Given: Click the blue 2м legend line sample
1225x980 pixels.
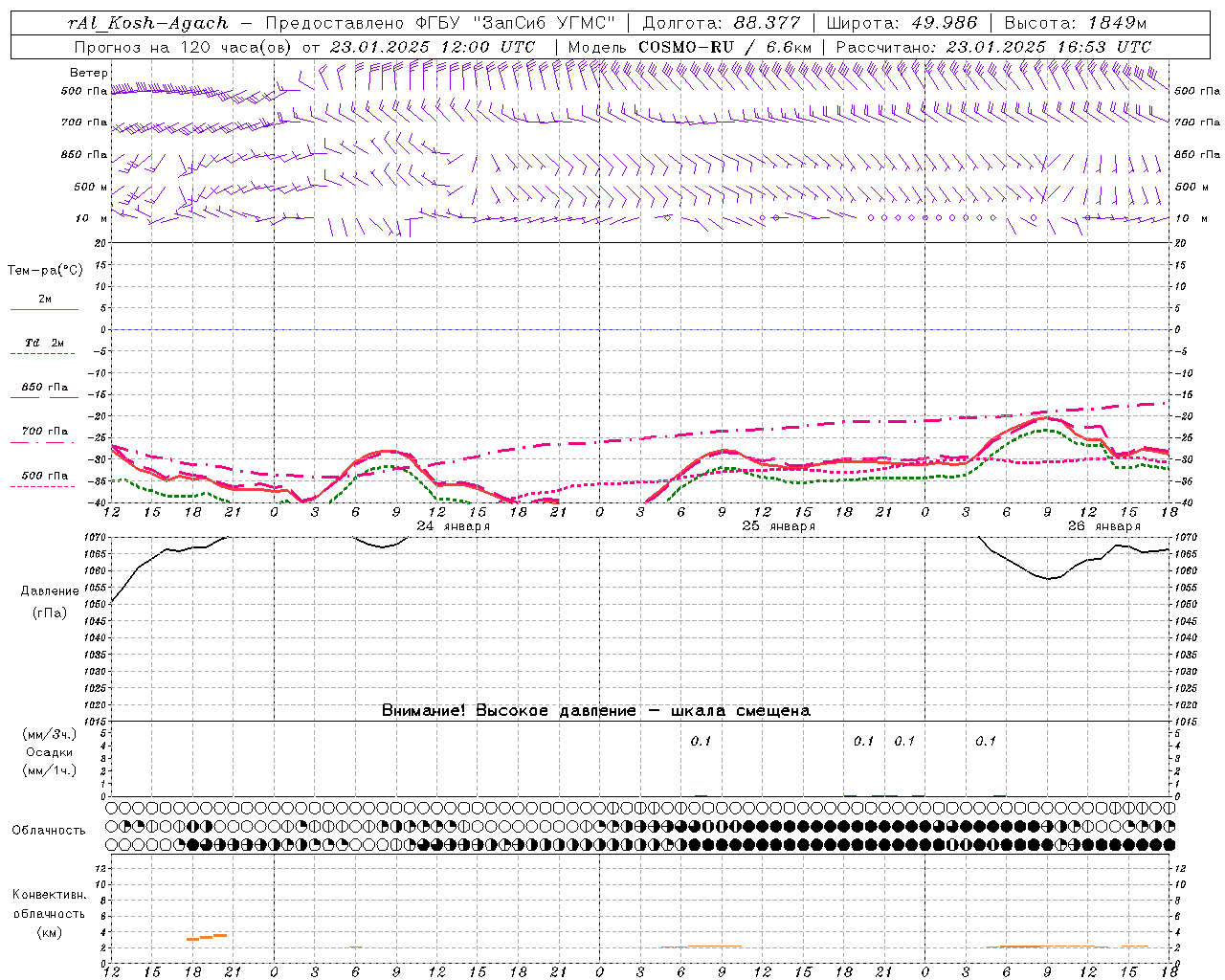Looking at the screenshot, I should [44, 309].
